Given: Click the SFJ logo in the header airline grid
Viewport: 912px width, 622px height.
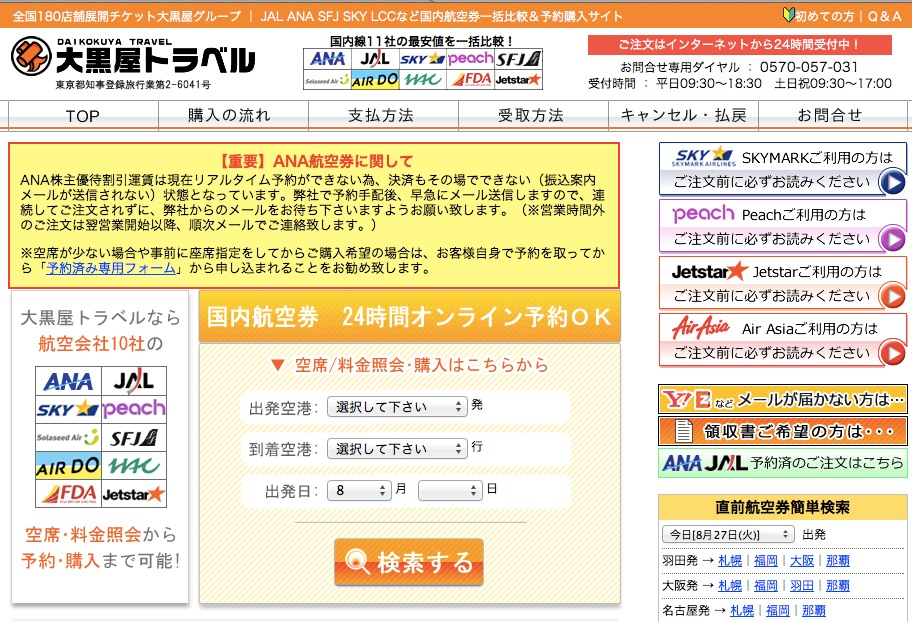Looking at the screenshot, I should click(518, 59).
